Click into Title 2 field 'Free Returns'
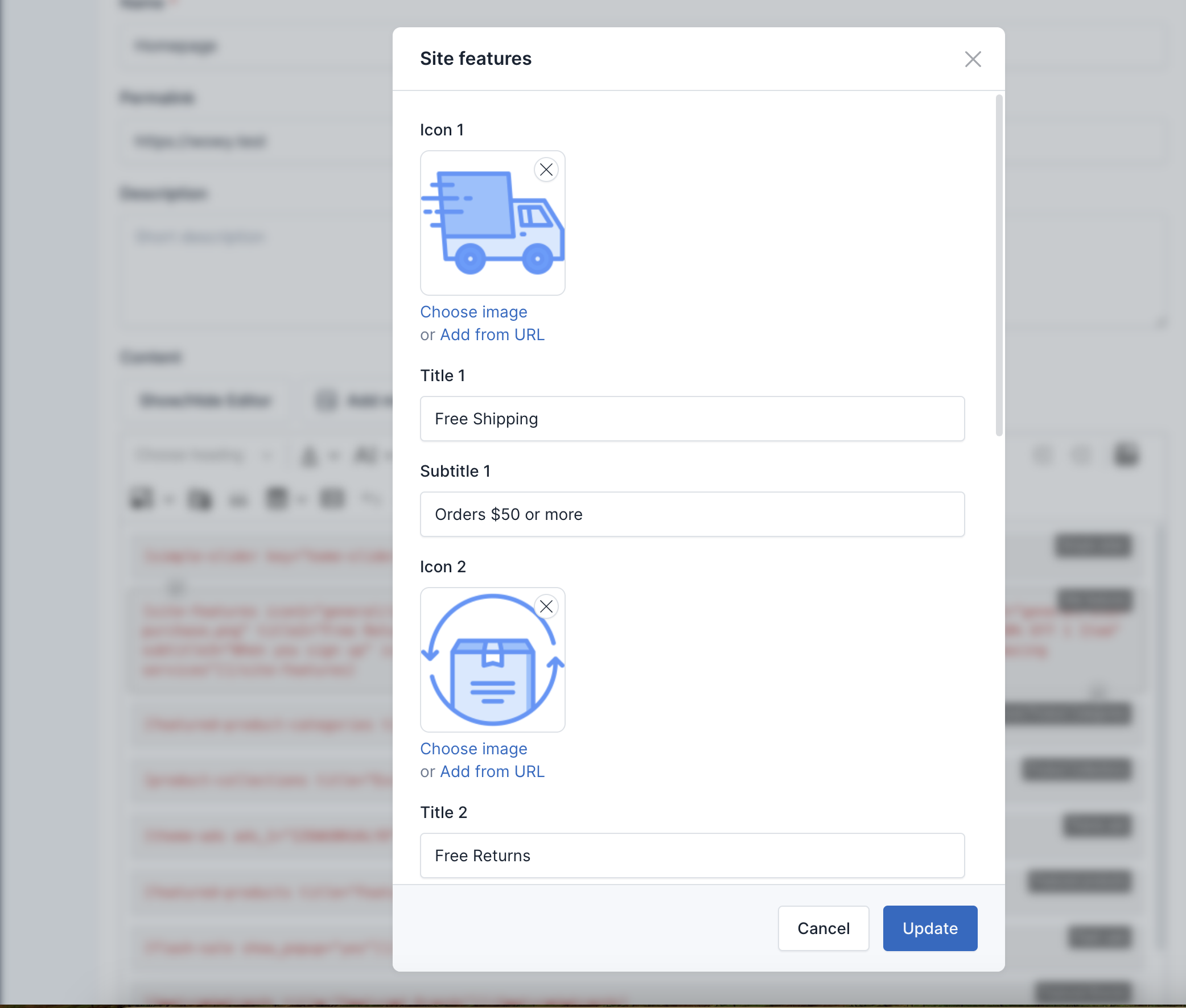 691,856
